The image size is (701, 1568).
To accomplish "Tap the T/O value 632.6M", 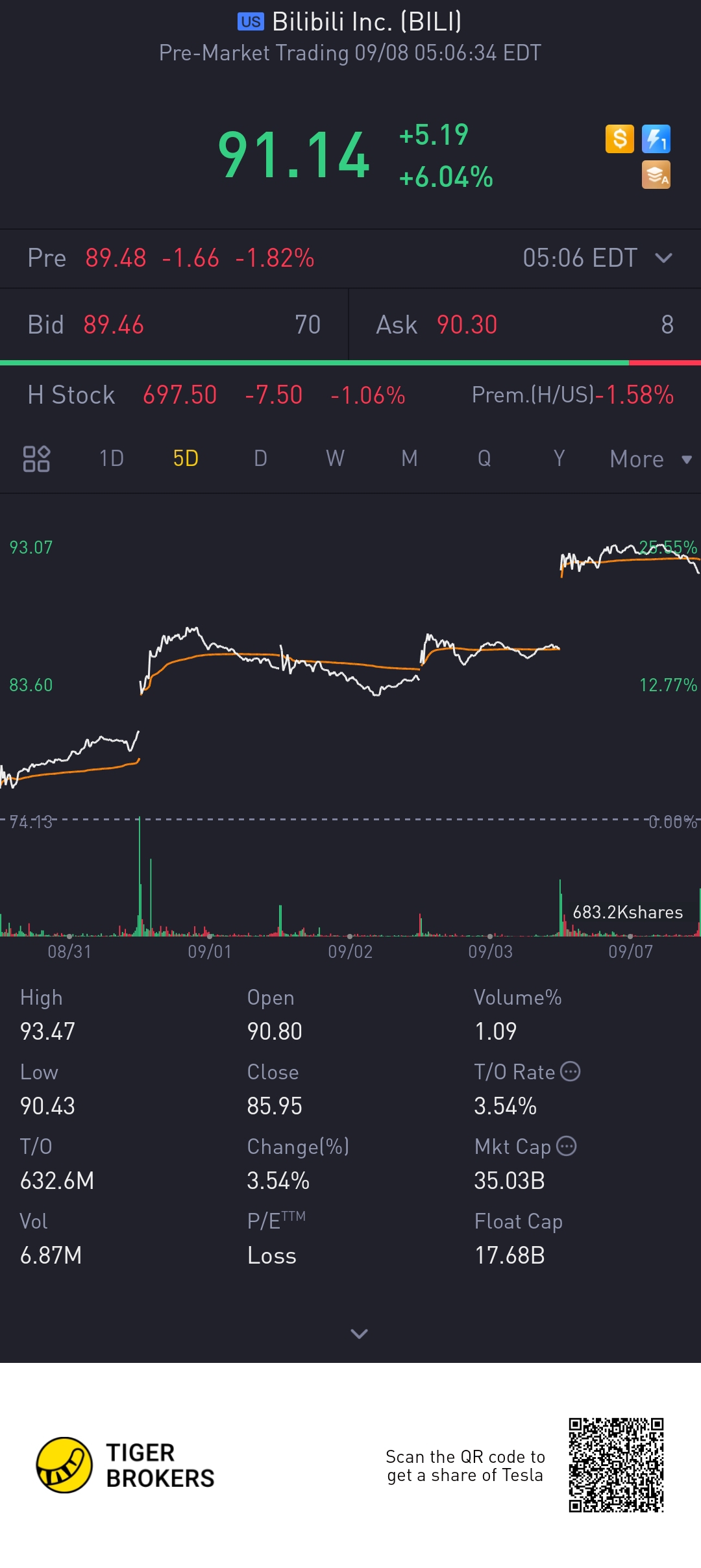I will pos(57,1181).
